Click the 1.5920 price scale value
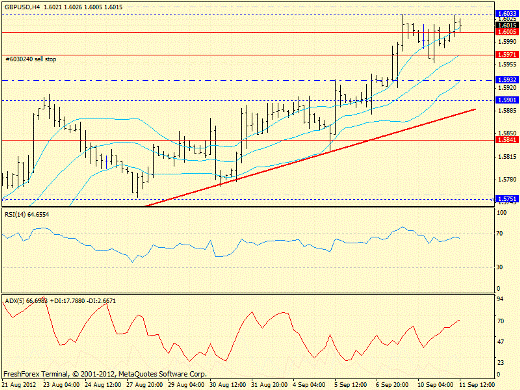Screen dimensions: 520x390 pyautogui.click(x=507, y=88)
